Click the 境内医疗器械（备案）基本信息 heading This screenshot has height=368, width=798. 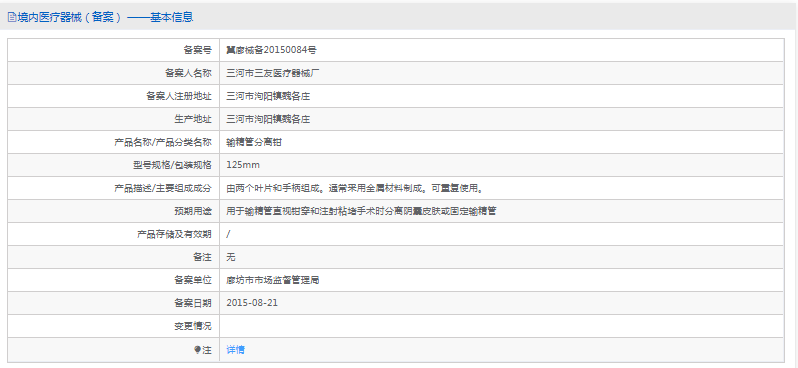105,17
